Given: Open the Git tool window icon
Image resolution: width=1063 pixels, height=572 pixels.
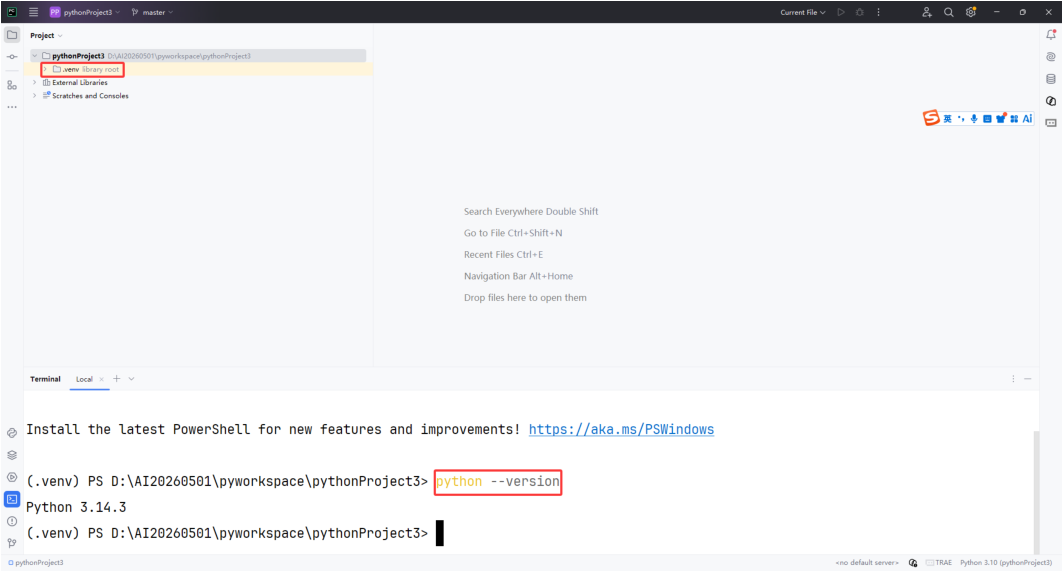Looking at the screenshot, I should pos(12,543).
